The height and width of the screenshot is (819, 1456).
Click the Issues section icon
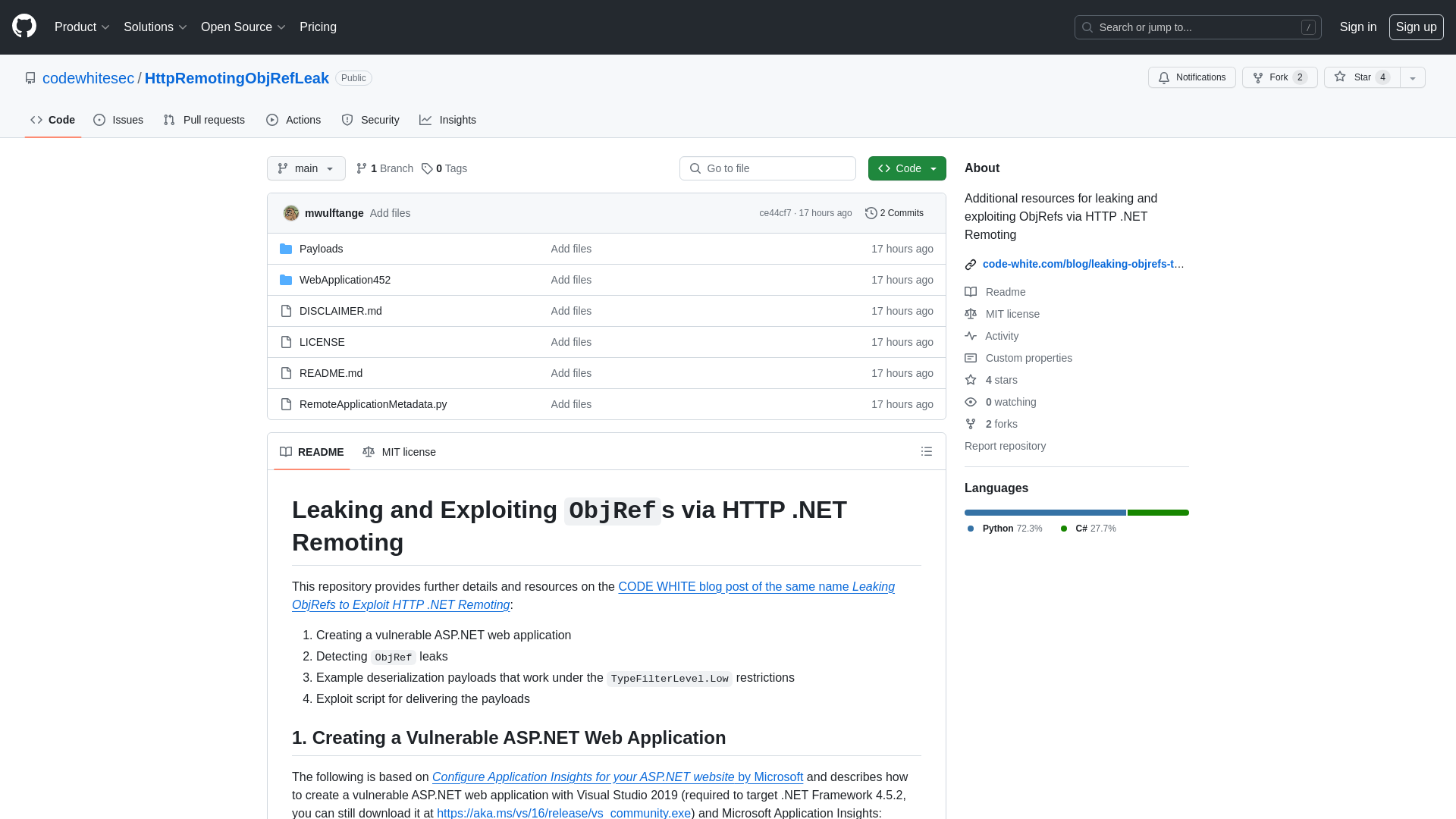[99, 119]
